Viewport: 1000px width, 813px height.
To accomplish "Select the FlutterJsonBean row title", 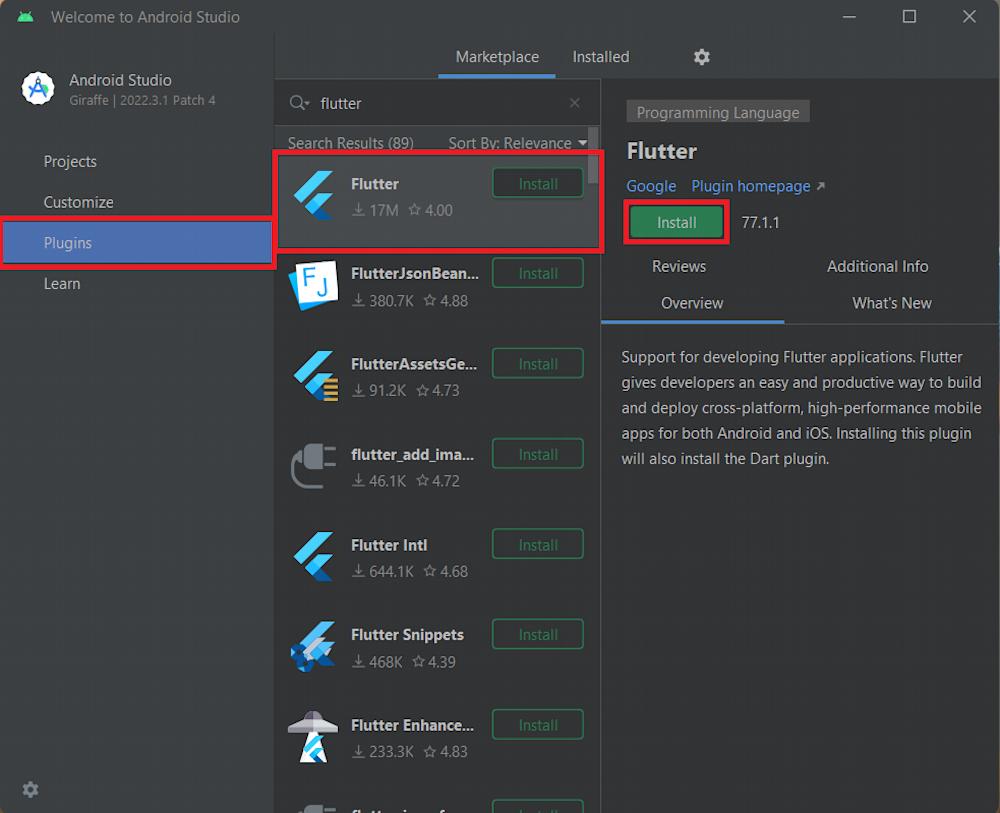I will coord(415,274).
